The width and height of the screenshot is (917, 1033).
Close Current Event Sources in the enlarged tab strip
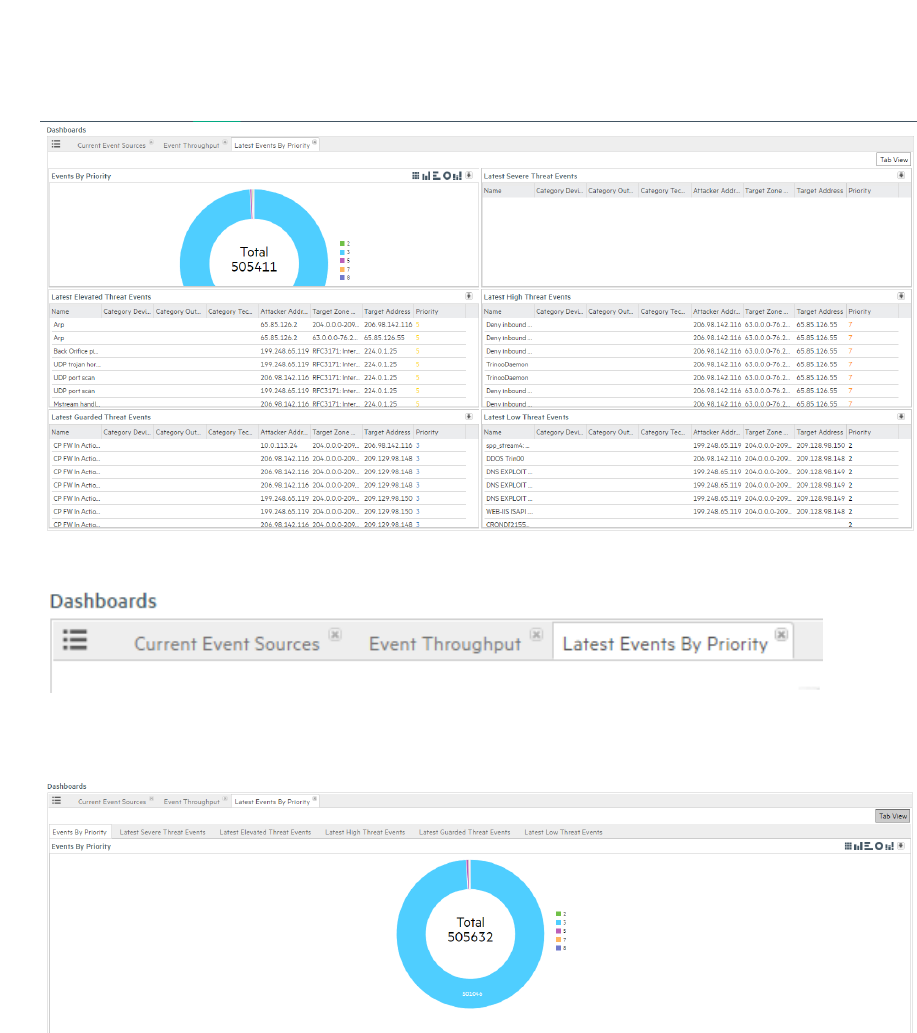point(335,634)
